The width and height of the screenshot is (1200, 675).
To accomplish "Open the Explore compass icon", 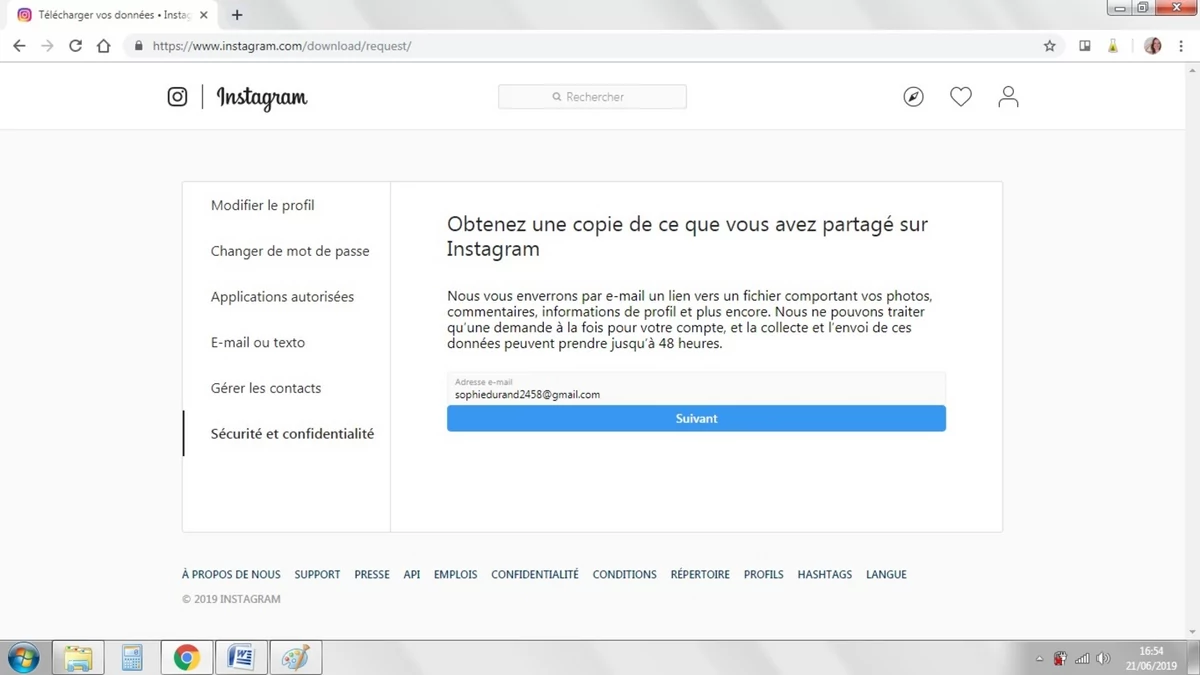I will coord(913,97).
